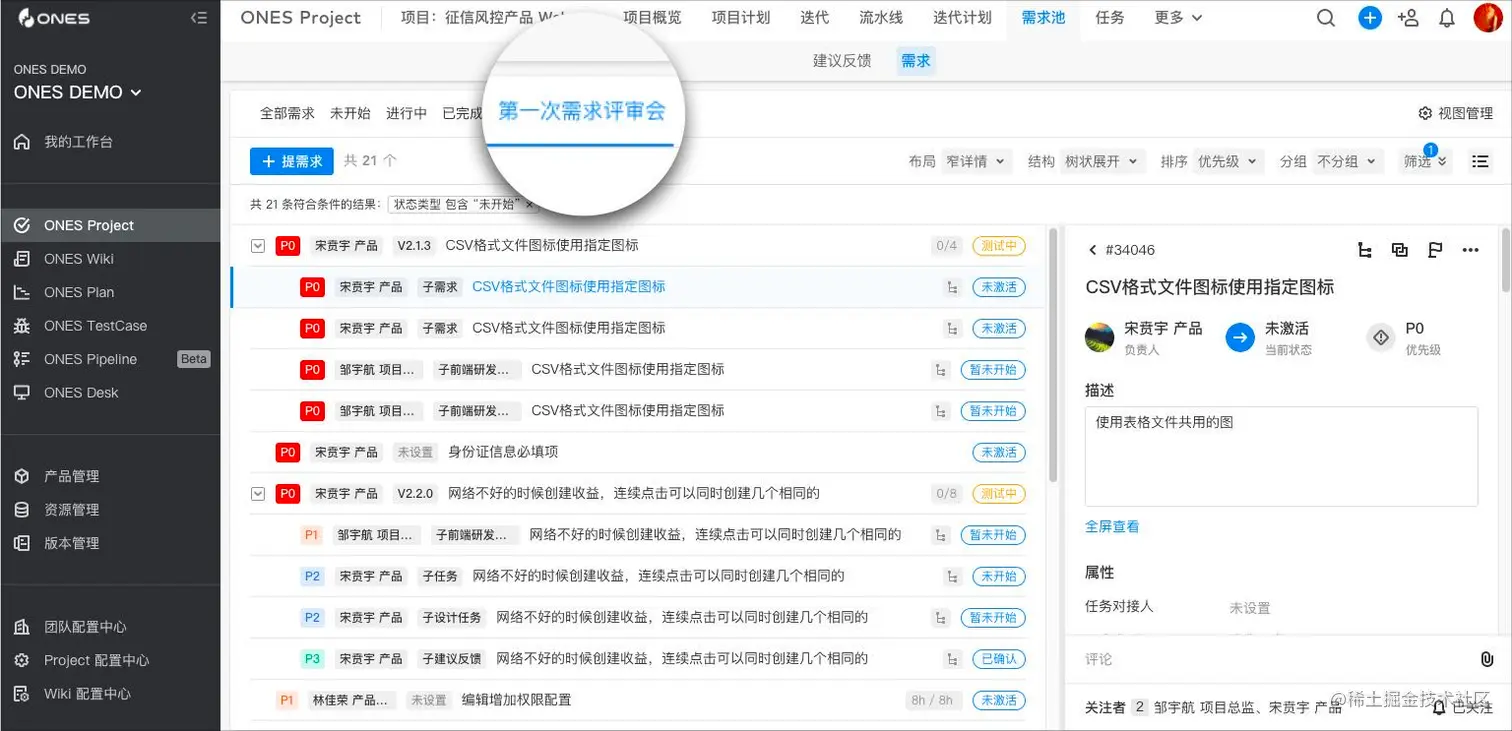Click copy icon in detail header
Viewport: 1512px width, 731px height.
(1400, 250)
